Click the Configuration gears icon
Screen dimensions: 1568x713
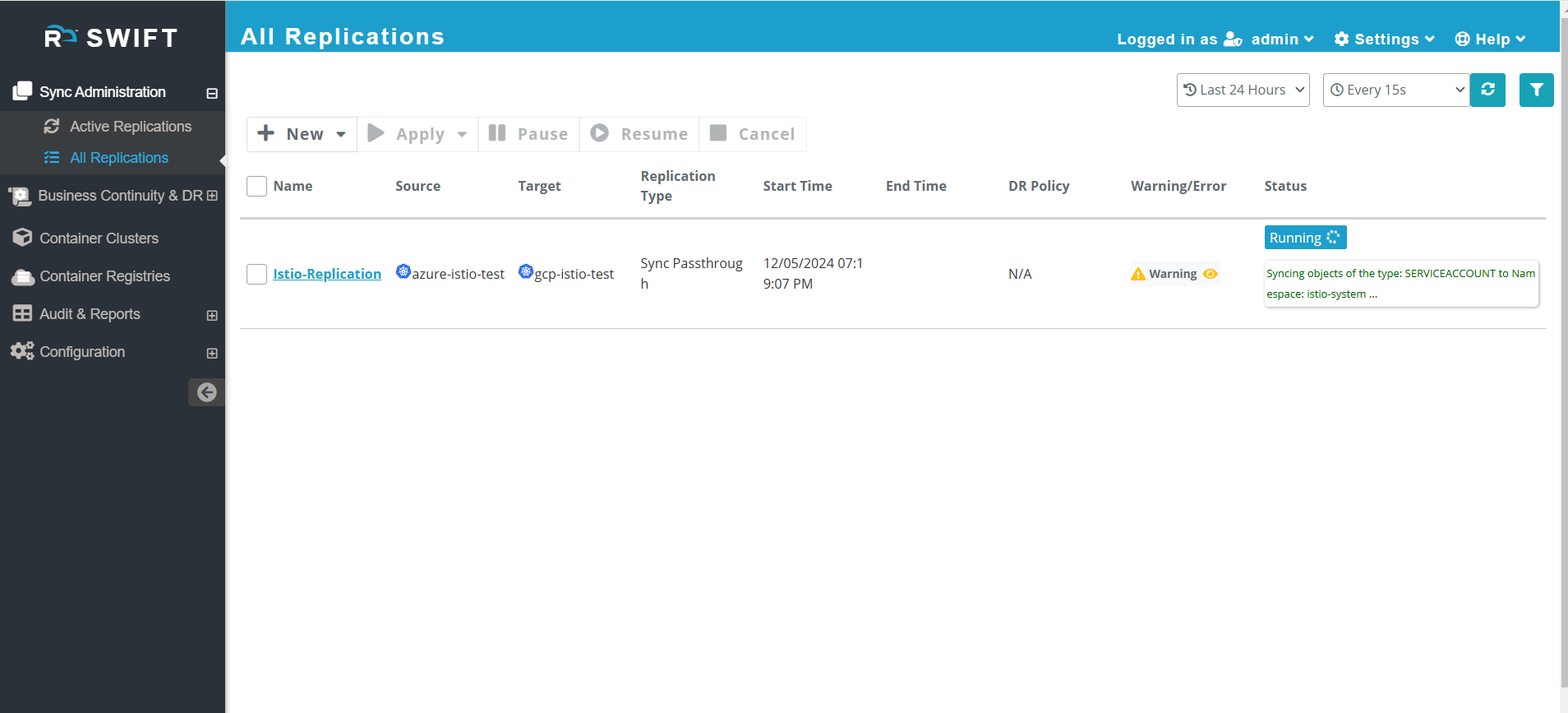pos(22,351)
